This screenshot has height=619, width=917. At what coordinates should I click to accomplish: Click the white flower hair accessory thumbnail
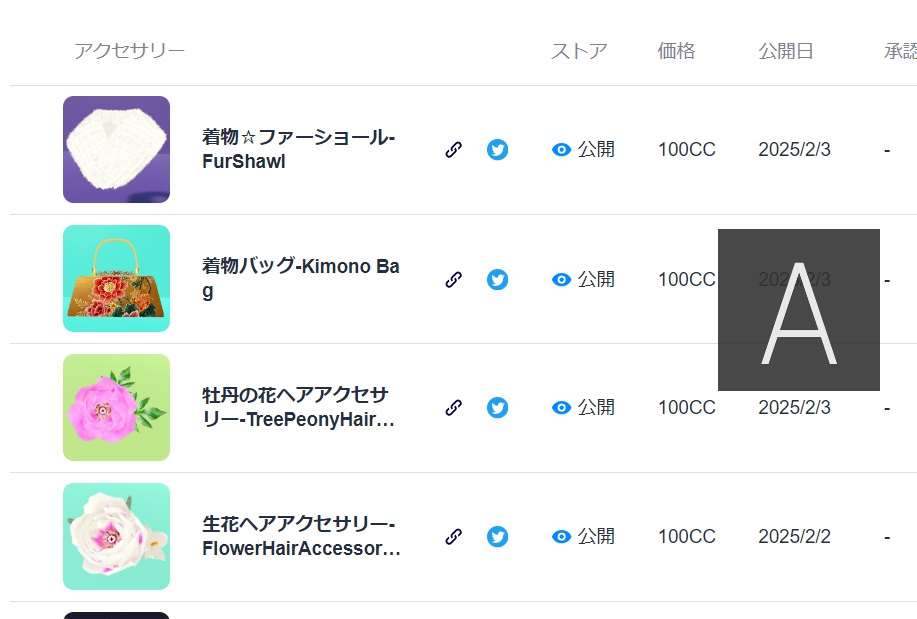pyautogui.click(x=116, y=536)
